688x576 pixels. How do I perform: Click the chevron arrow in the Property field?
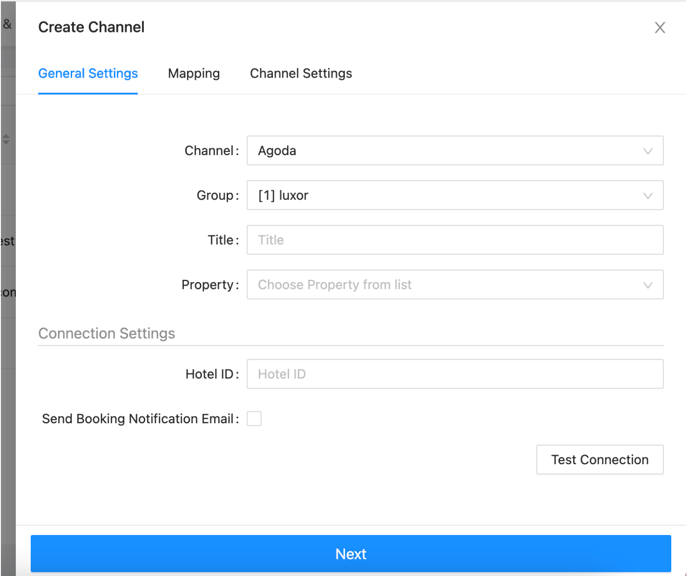coord(648,285)
